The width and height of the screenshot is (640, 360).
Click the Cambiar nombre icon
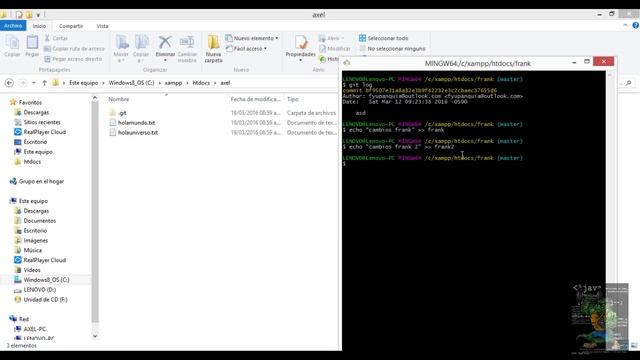point(187,49)
